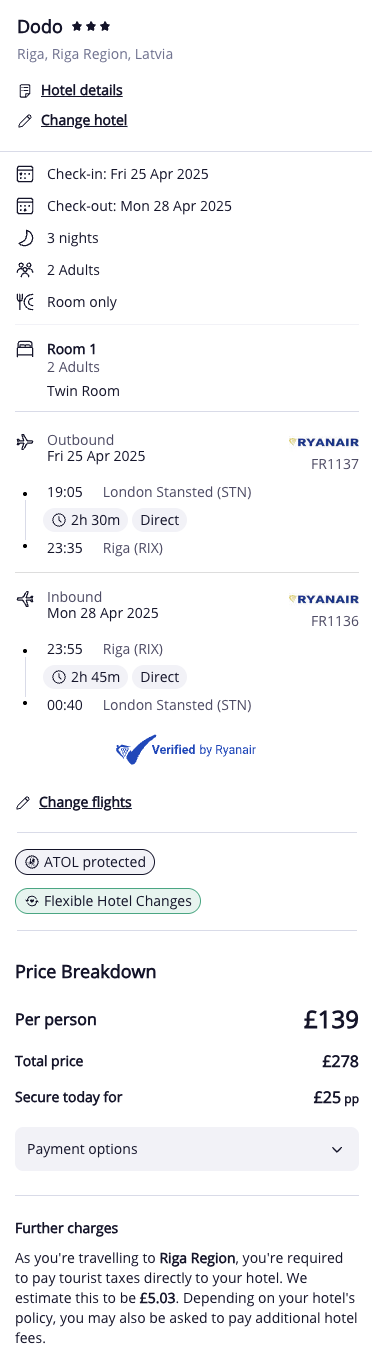Click the ATOL protected badge

tap(85, 861)
